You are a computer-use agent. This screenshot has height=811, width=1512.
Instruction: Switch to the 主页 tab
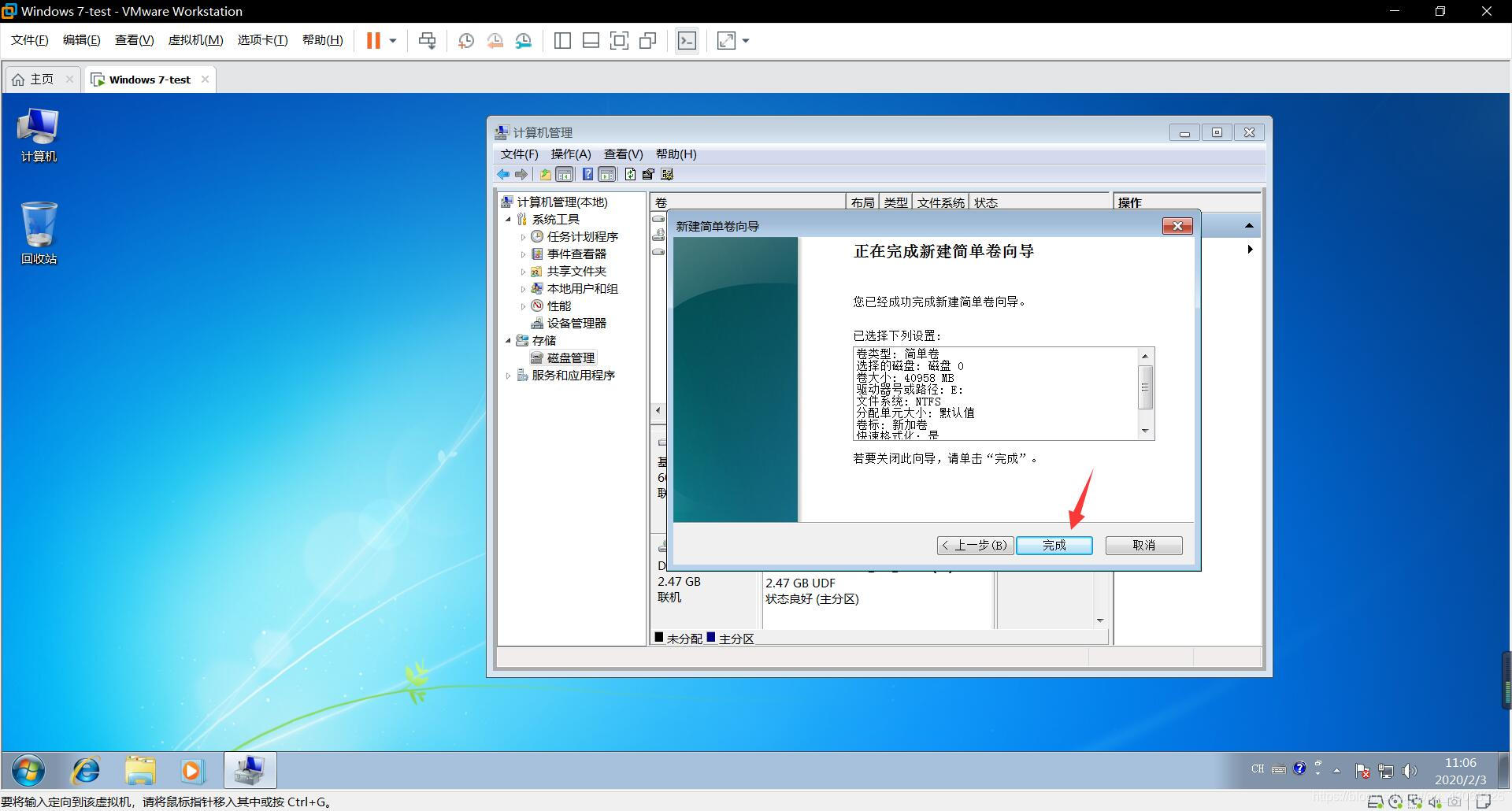coord(42,80)
